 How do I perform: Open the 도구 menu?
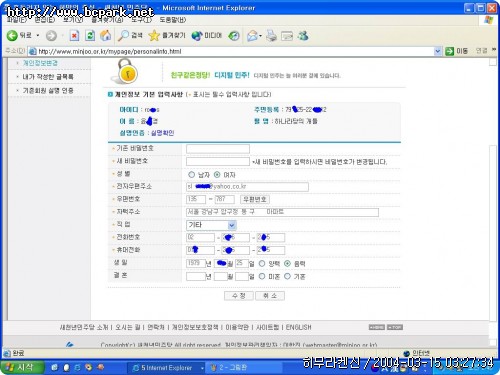tap(141, 20)
